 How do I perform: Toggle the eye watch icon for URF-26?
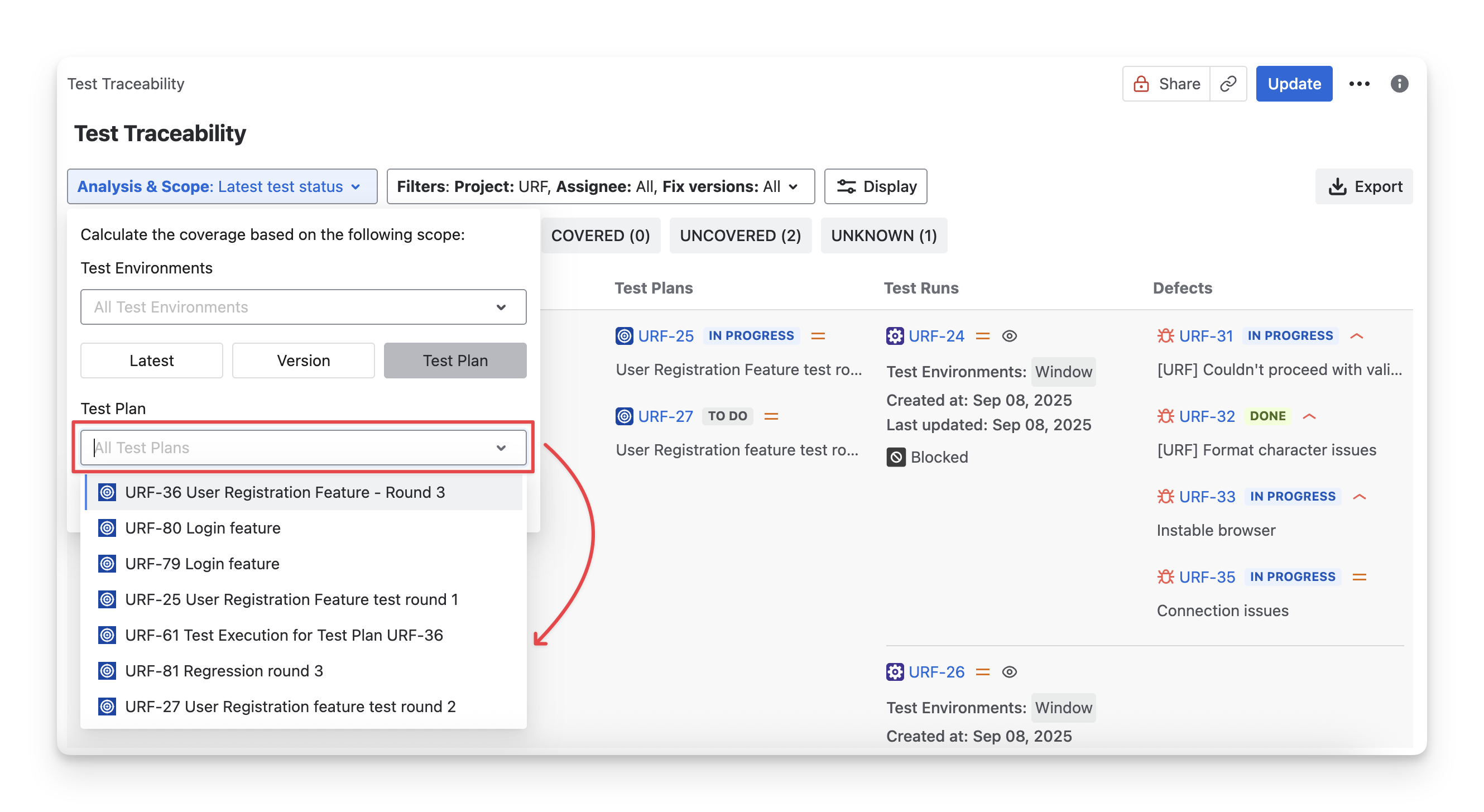[1009, 672]
